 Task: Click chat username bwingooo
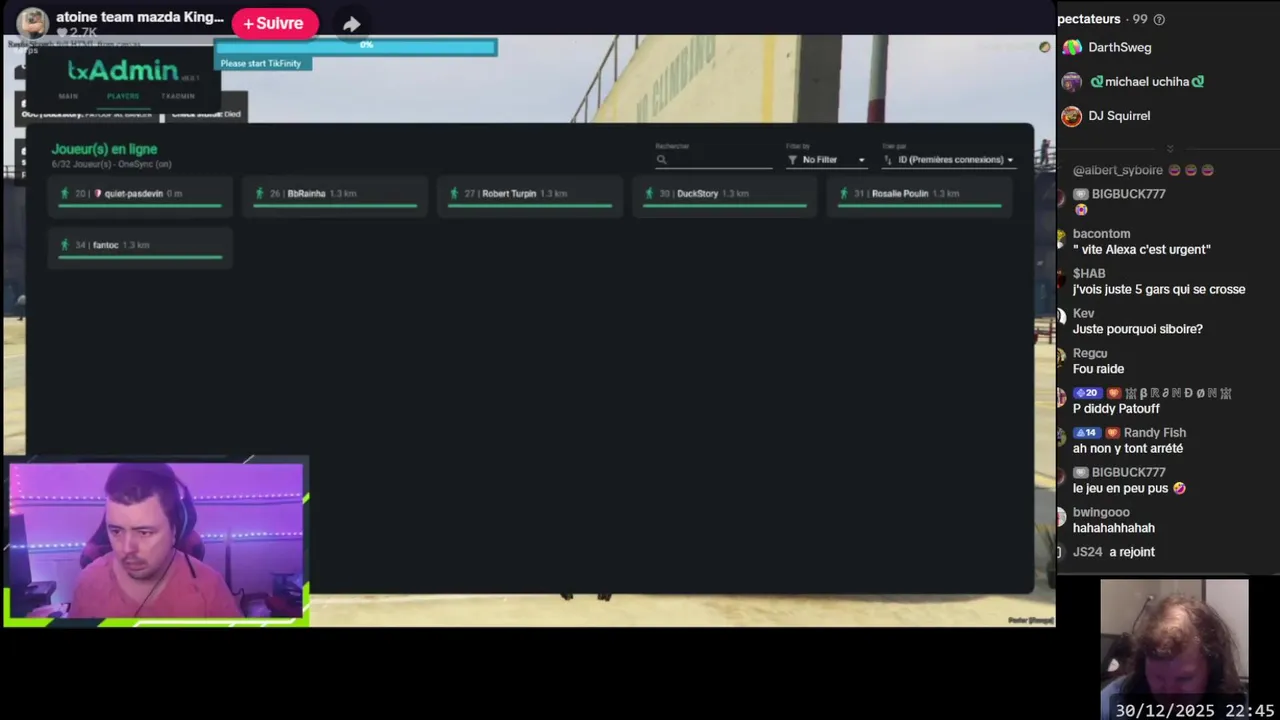1101,513
